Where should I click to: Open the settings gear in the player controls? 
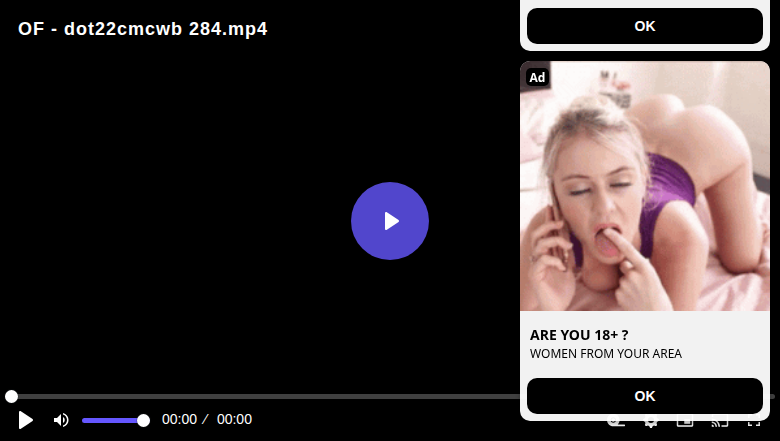point(651,423)
